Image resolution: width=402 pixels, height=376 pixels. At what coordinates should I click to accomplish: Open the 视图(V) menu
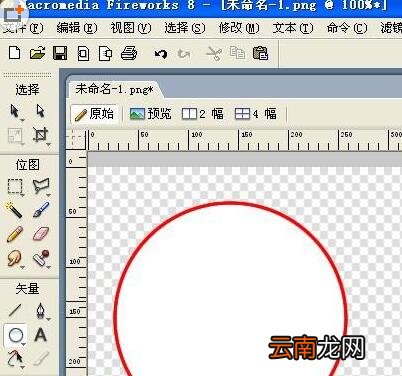pos(131,28)
